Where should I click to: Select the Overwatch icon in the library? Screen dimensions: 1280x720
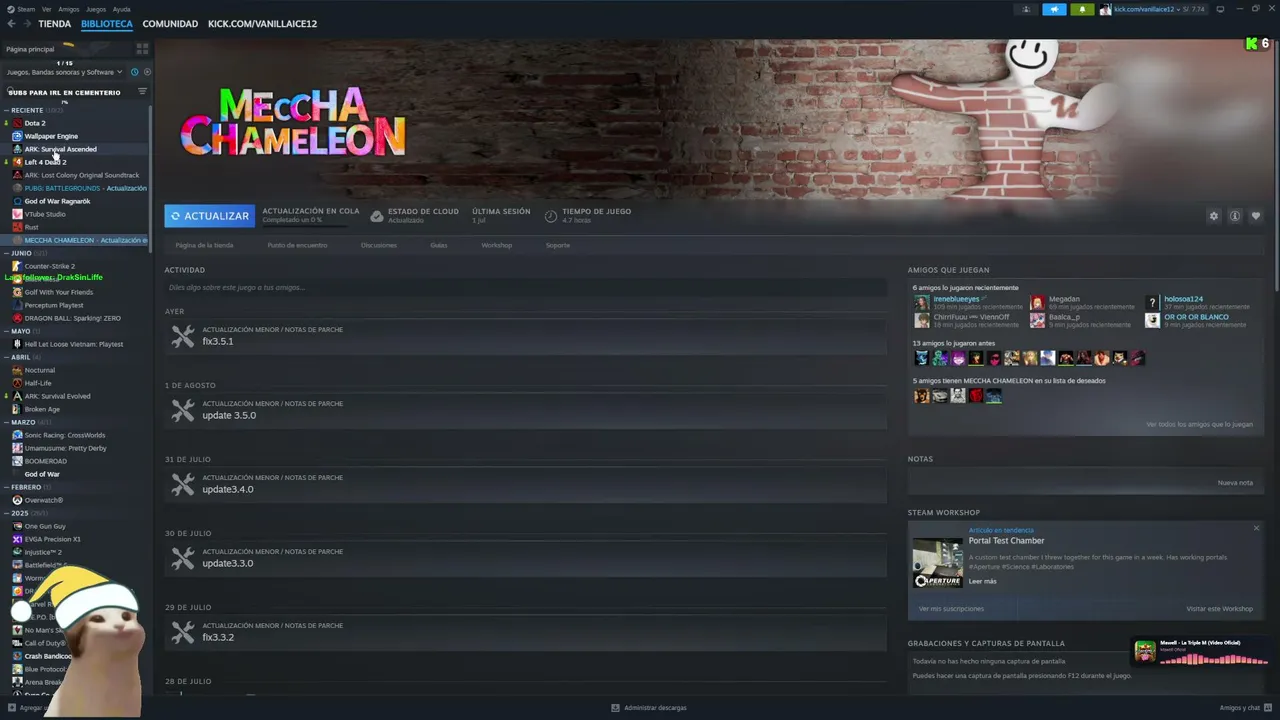(x=17, y=500)
